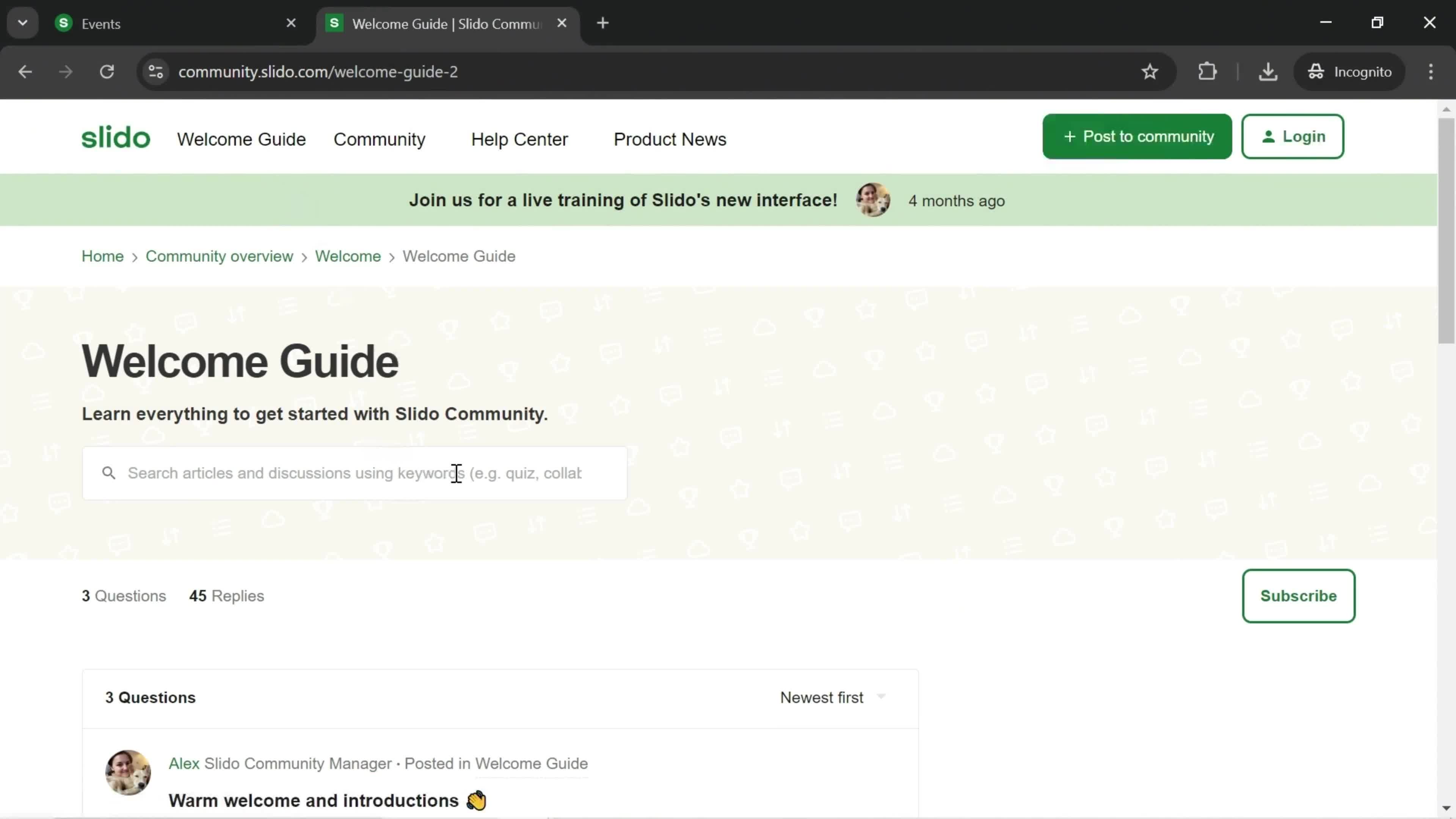The width and height of the screenshot is (1456, 819).
Task: Click the Product News menu item
Action: tap(670, 139)
